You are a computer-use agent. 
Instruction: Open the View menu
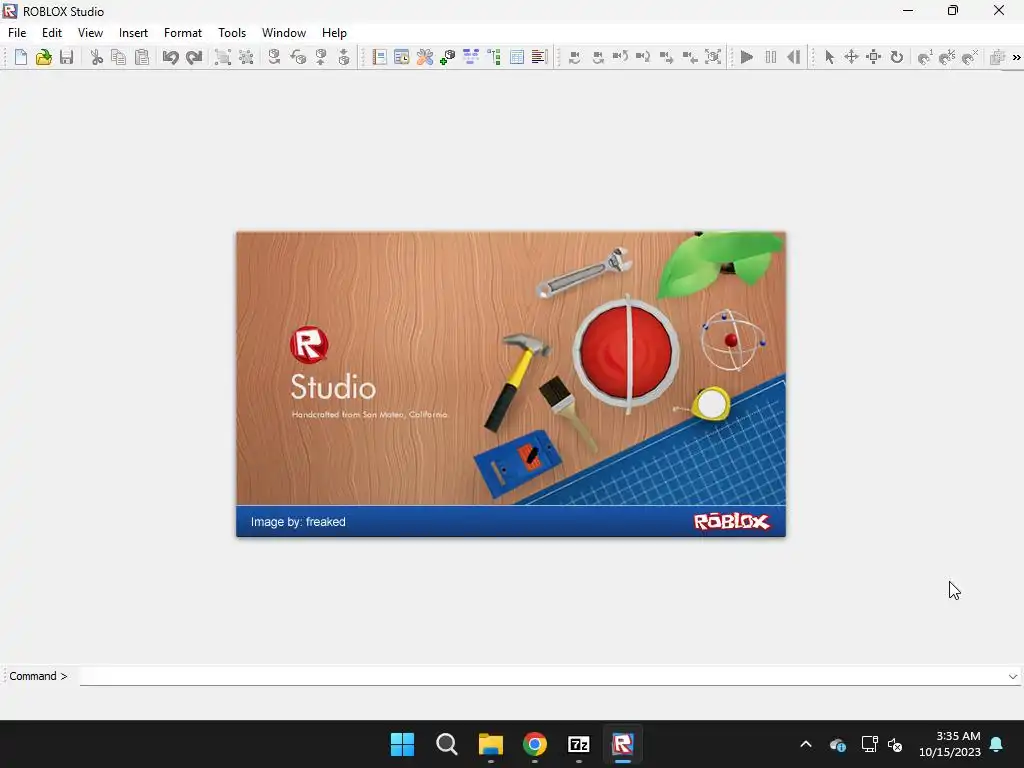90,33
